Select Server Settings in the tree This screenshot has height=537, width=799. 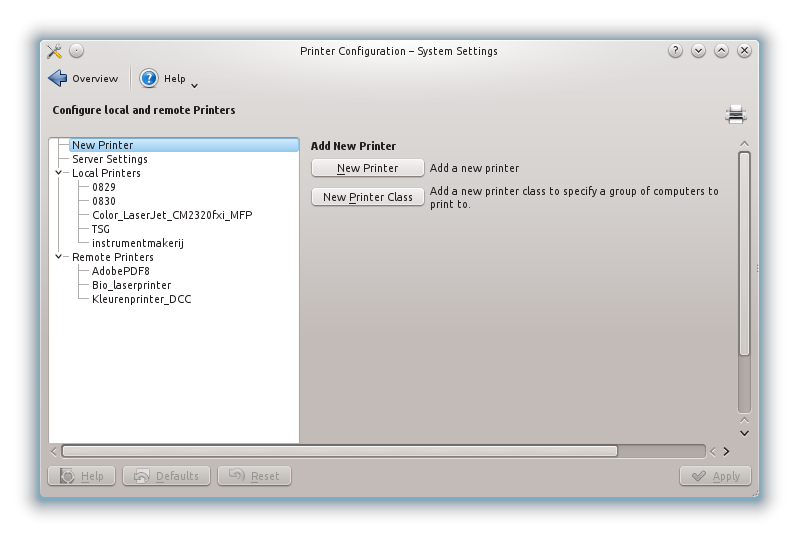(x=110, y=159)
